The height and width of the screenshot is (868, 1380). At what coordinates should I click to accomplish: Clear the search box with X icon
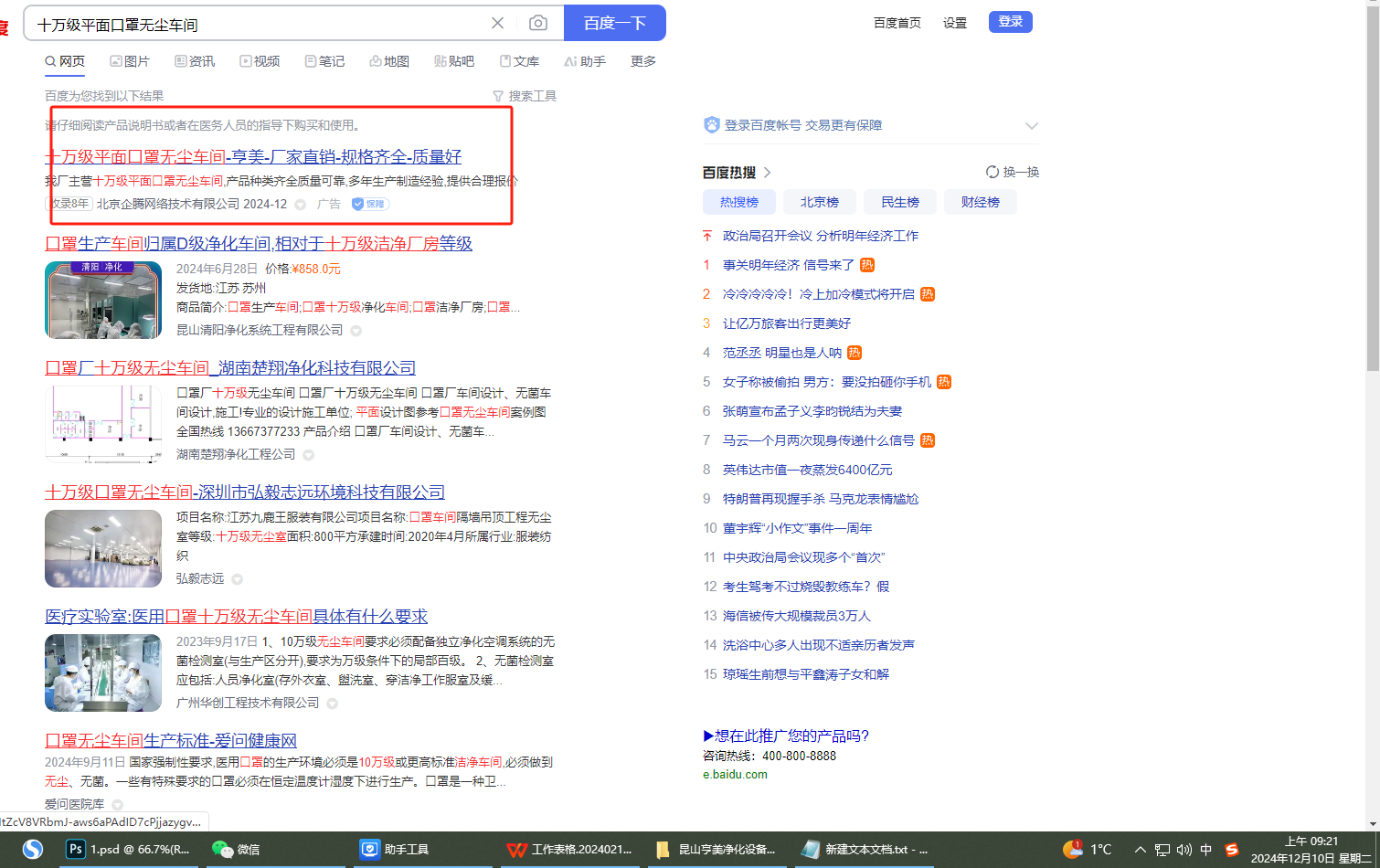point(497,23)
